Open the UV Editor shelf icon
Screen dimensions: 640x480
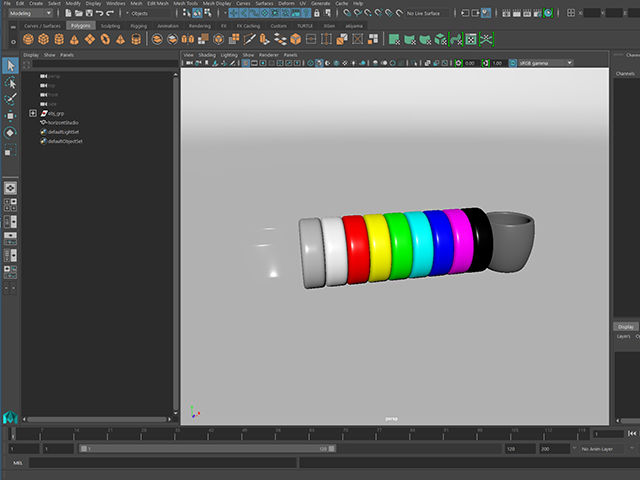tap(471, 39)
